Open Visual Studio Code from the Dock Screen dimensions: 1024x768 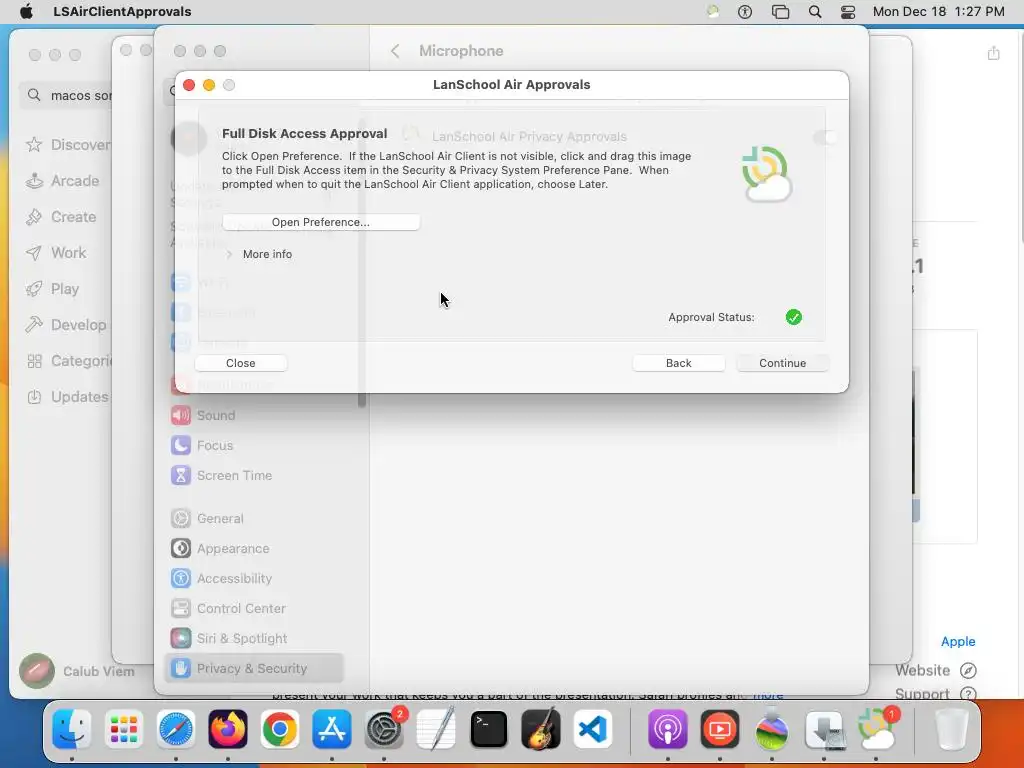[592, 729]
